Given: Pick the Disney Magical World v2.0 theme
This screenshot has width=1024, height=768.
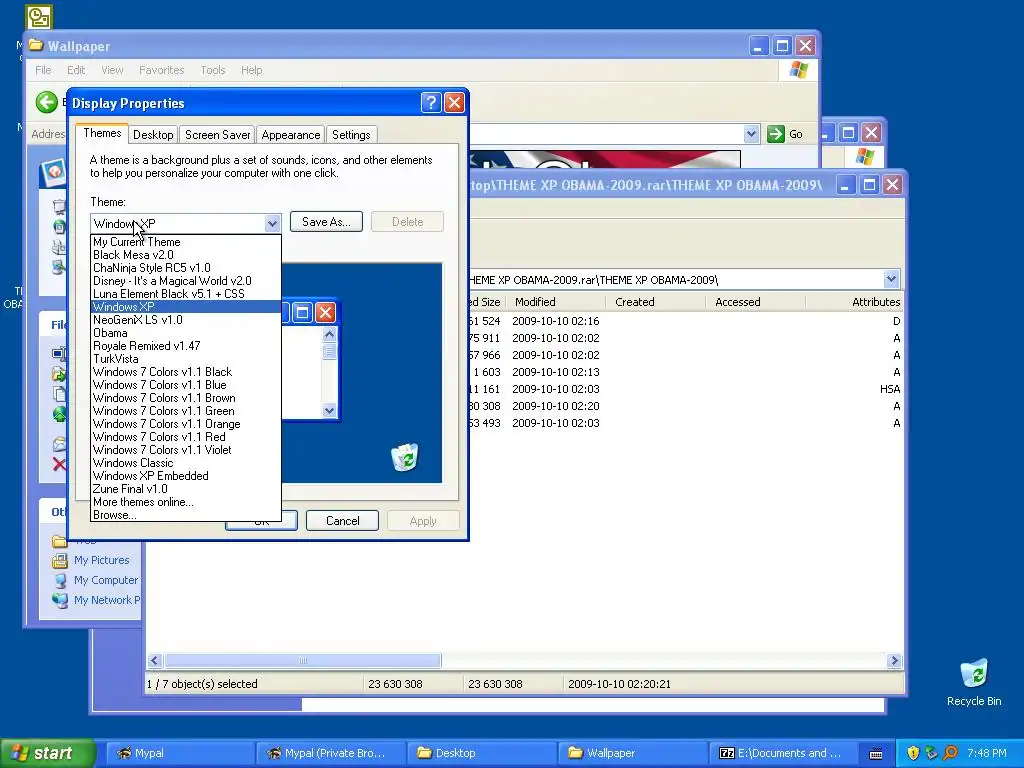Looking at the screenshot, I should click(185, 281).
